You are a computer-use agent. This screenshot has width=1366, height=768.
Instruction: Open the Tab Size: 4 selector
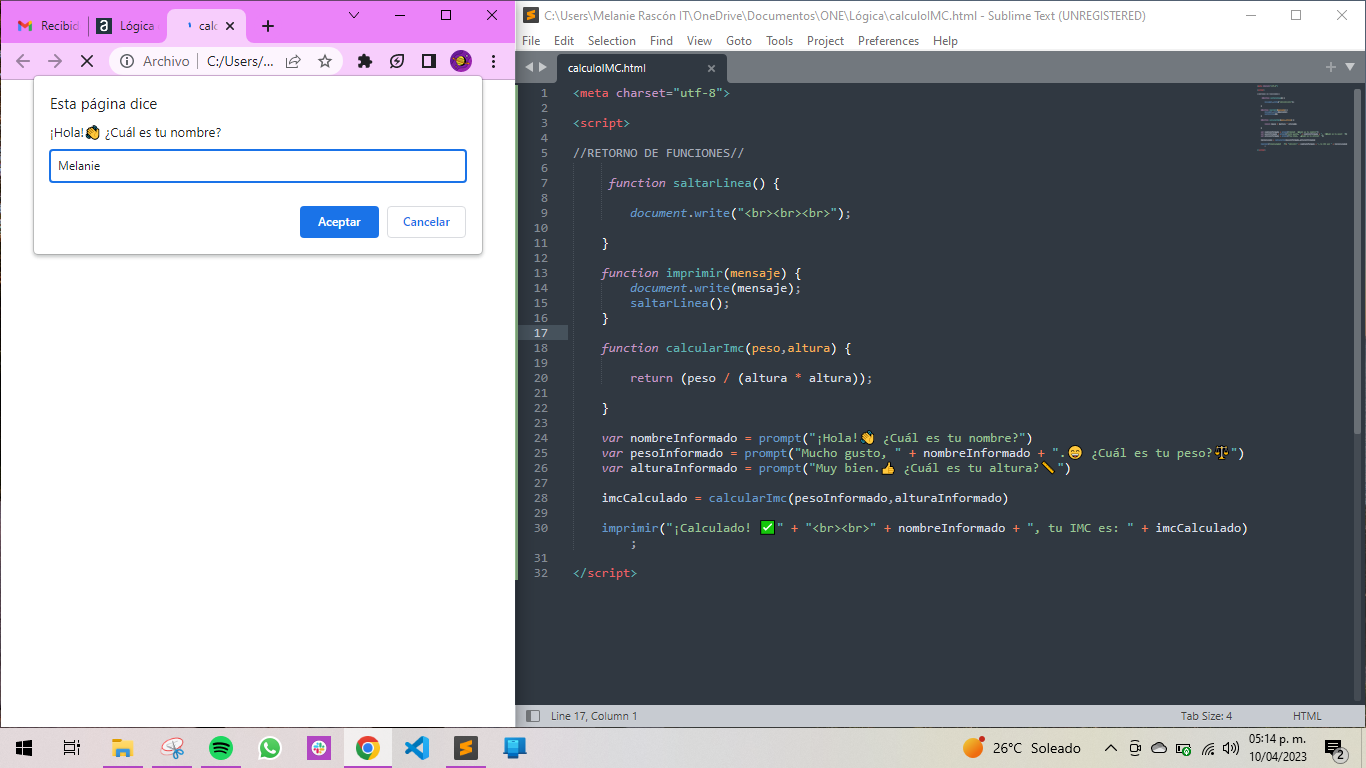1206,716
